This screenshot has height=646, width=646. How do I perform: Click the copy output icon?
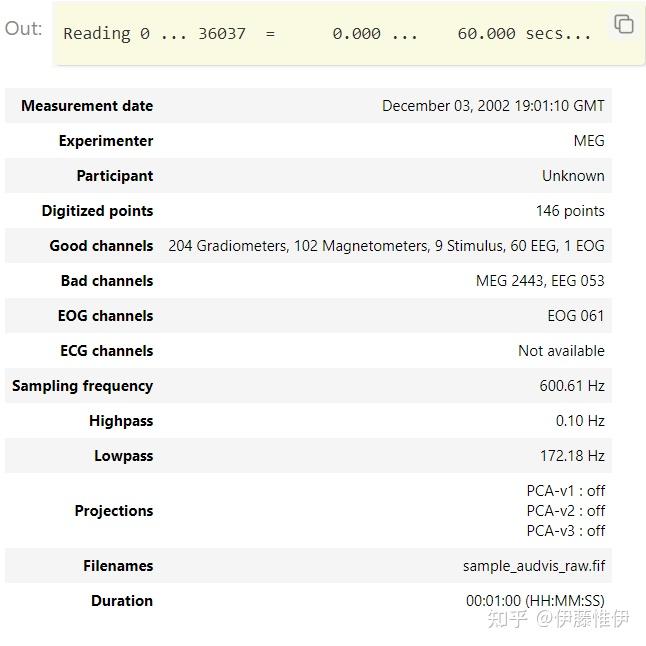point(623,24)
